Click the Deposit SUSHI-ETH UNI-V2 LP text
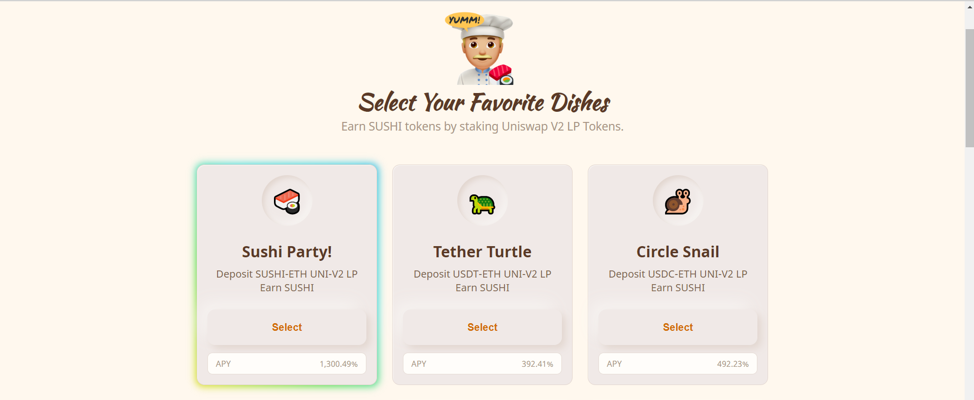 (x=287, y=274)
